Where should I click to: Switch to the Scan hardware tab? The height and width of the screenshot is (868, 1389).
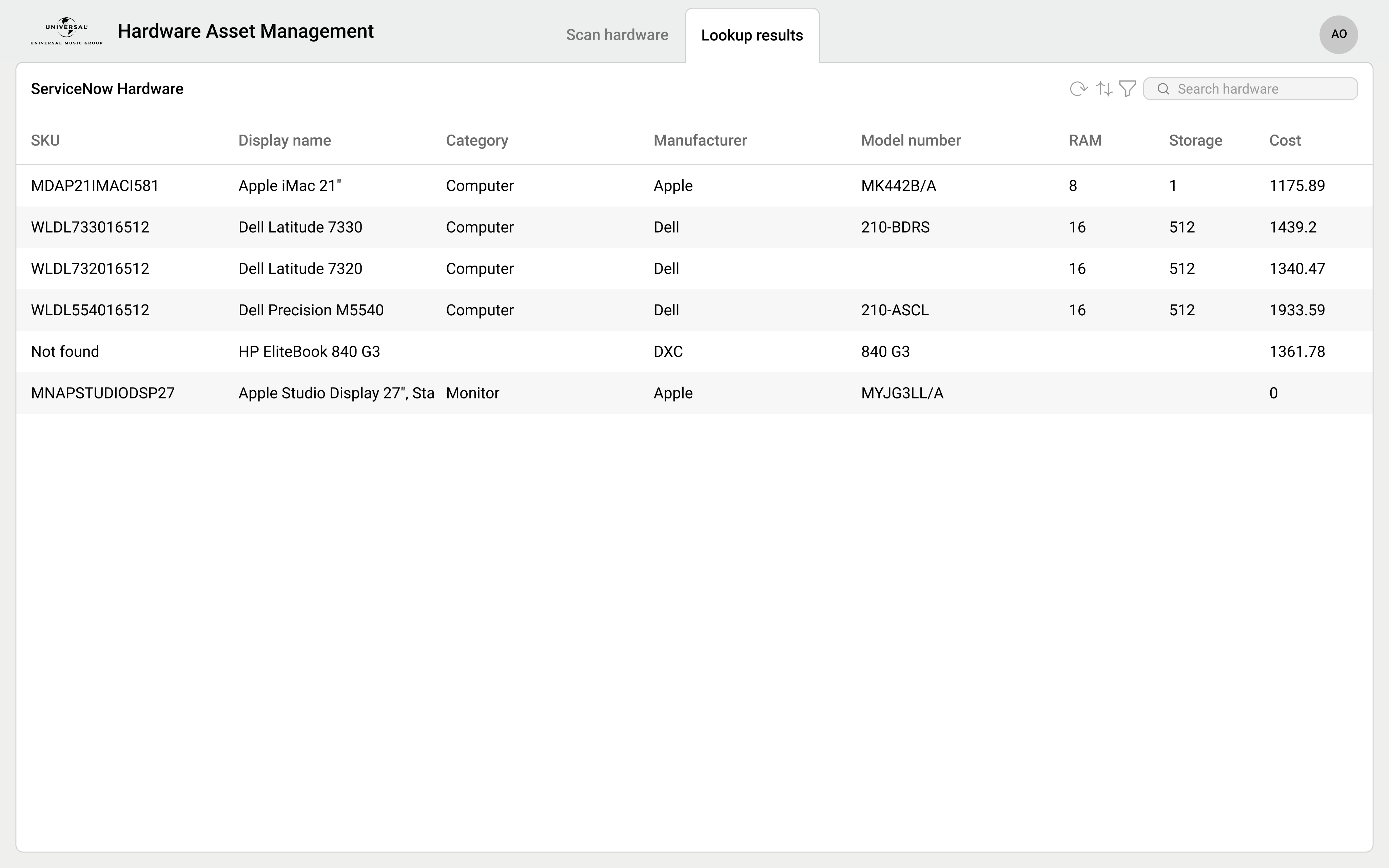(617, 35)
